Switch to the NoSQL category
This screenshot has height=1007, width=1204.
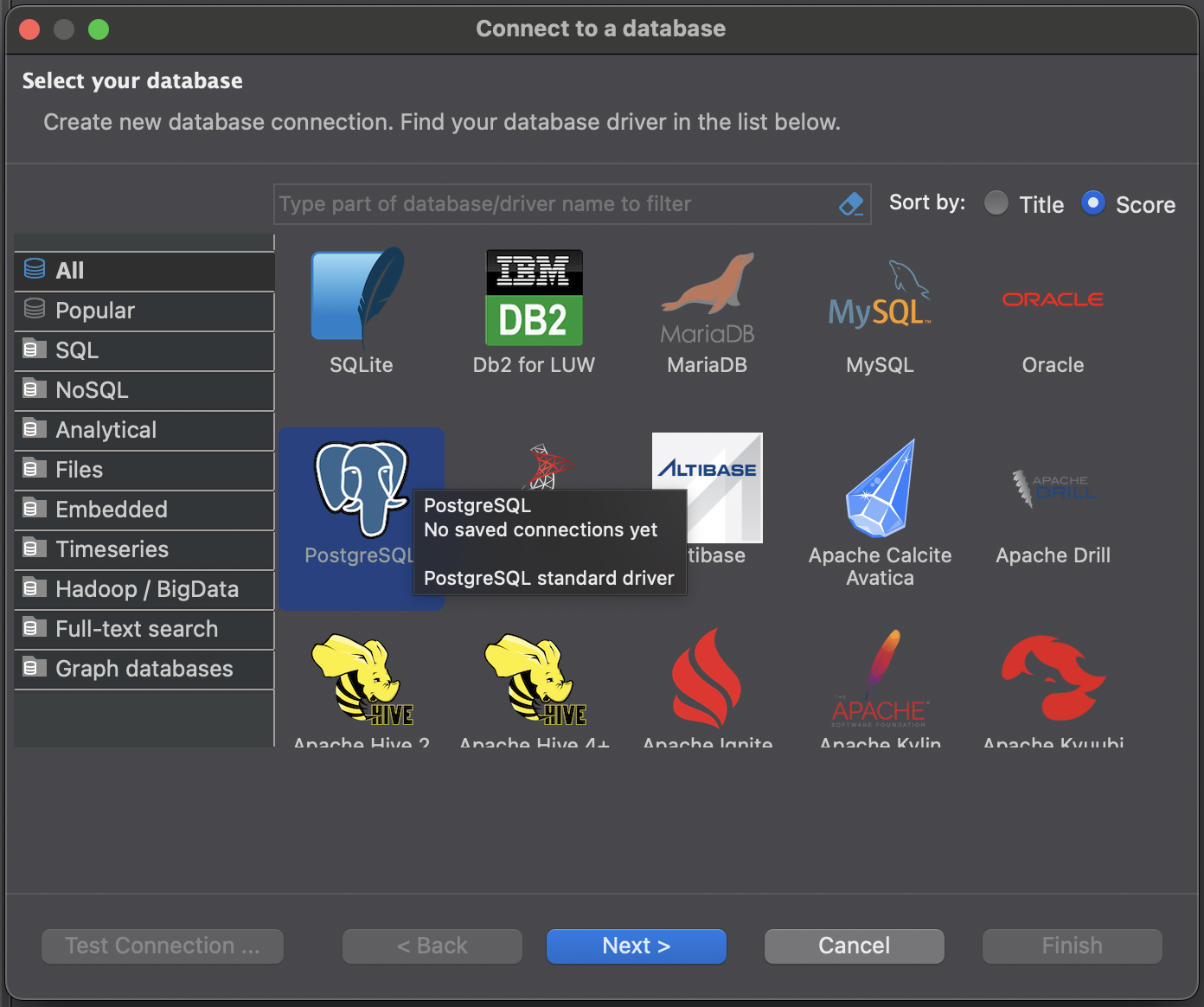(x=144, y=390)
